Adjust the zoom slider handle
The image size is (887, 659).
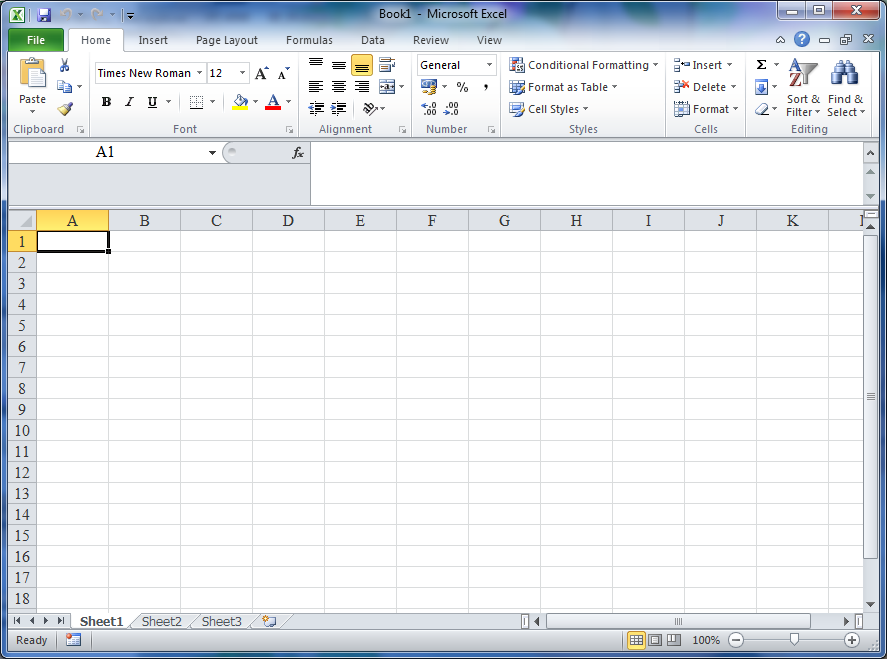[x=794, y=640]
